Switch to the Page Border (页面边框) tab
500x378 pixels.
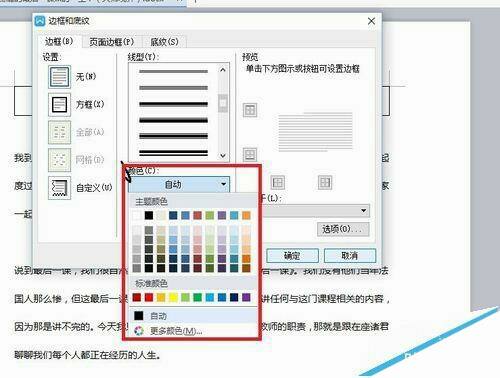pyautogui.click(x=112, y=42)
